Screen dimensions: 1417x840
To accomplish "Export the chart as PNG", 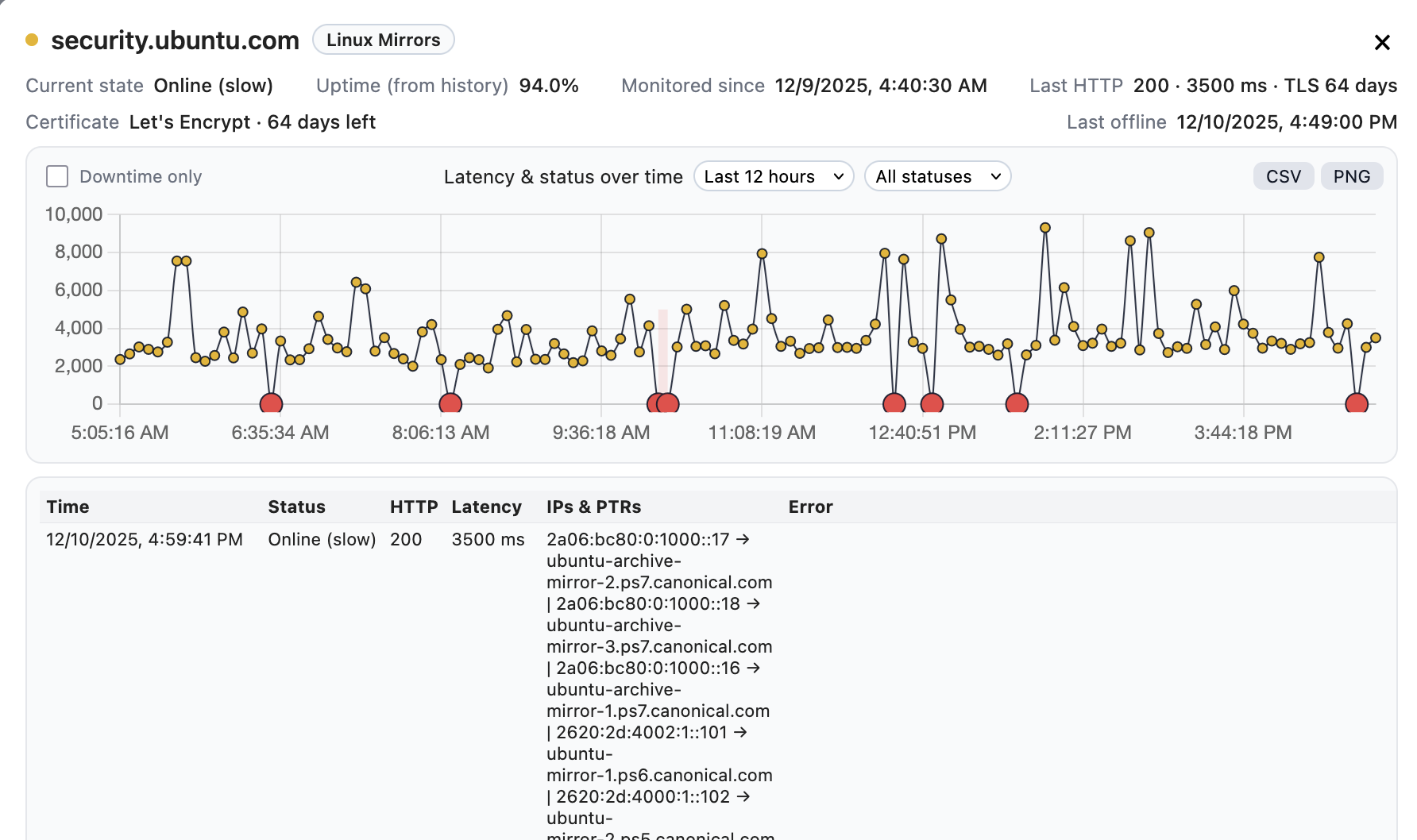I will tap(1352, 176).
